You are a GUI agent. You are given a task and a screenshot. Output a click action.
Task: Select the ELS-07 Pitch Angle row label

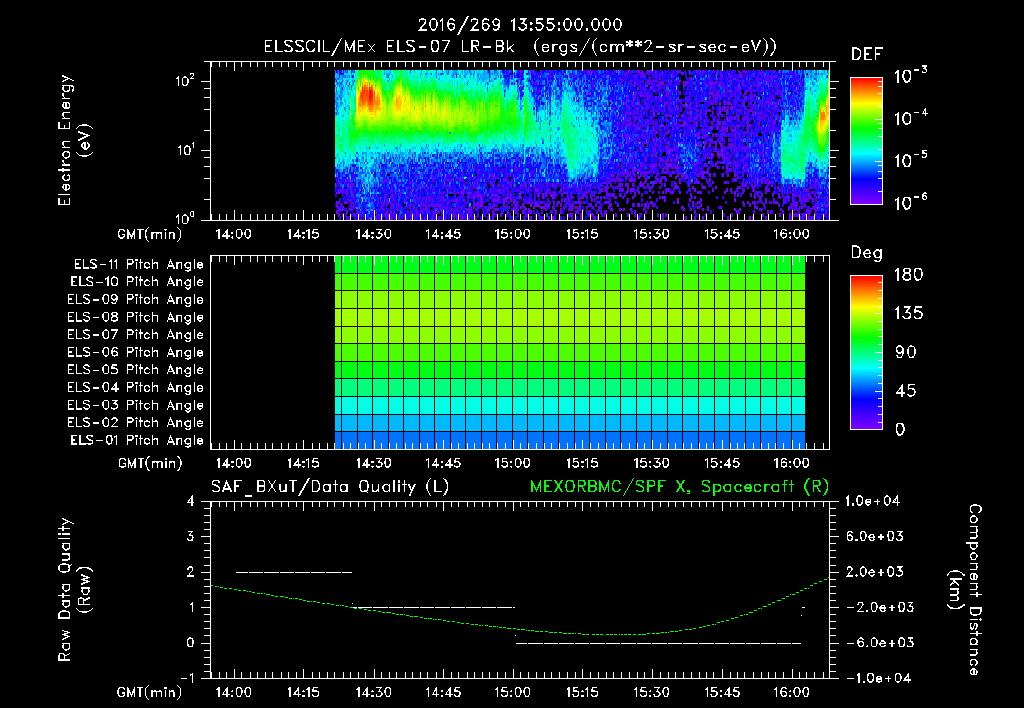(135, 334)
